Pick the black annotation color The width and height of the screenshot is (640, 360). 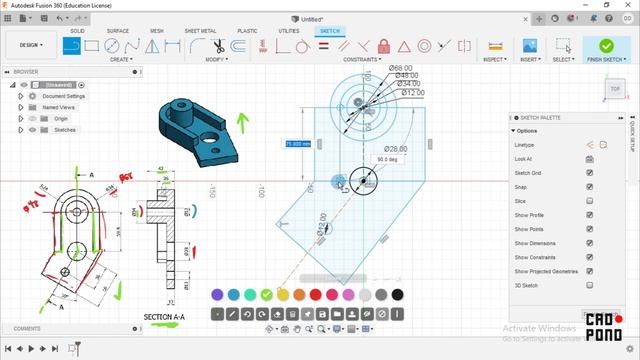pos(398,294)
